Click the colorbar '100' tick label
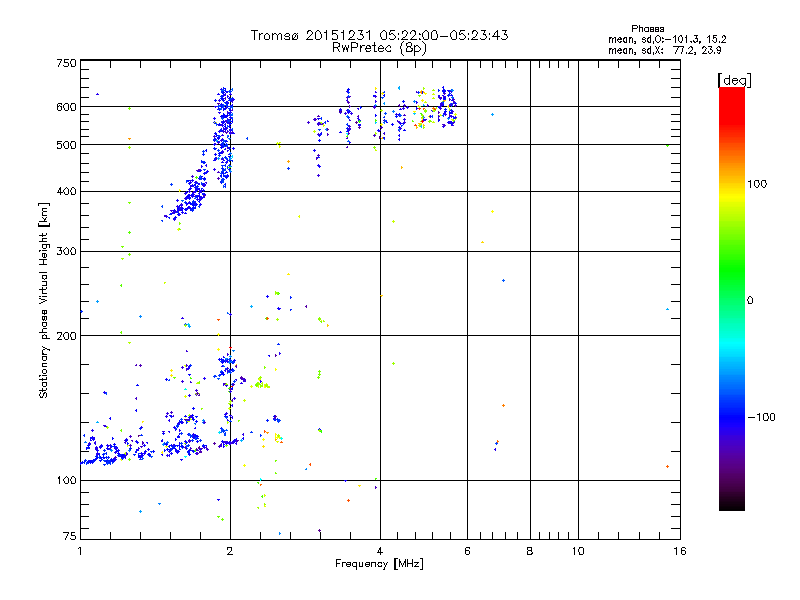The height and width of the screenshot is (600, 800). (x=757, y=184)
